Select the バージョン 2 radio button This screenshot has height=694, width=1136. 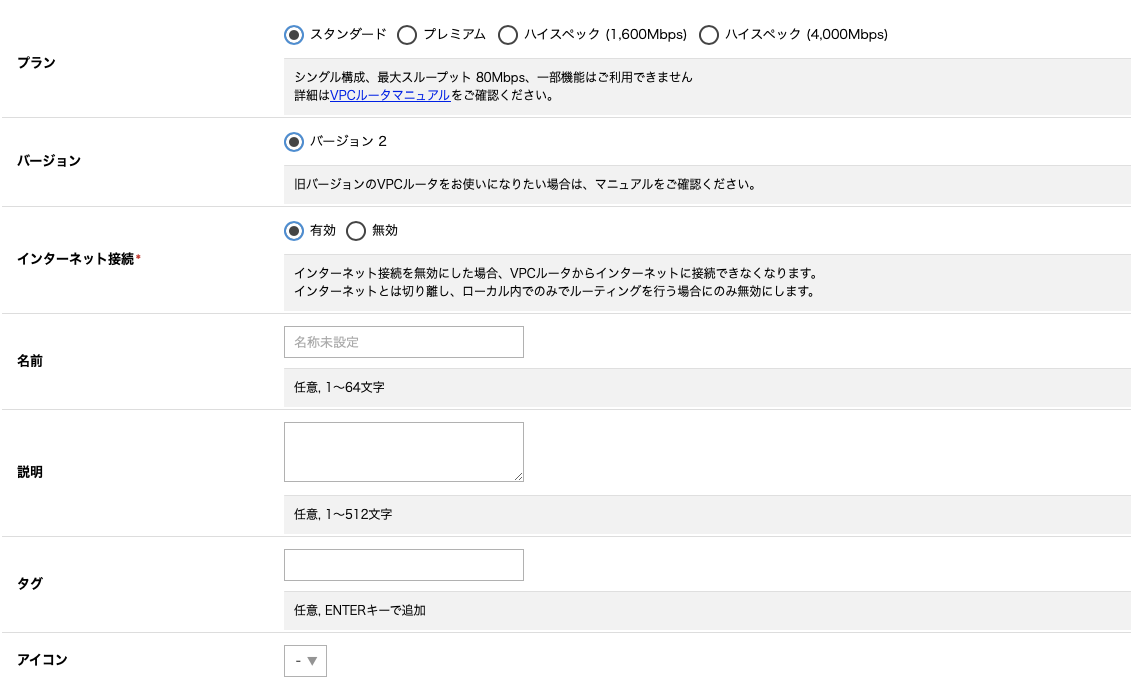[x=293, y=142]
